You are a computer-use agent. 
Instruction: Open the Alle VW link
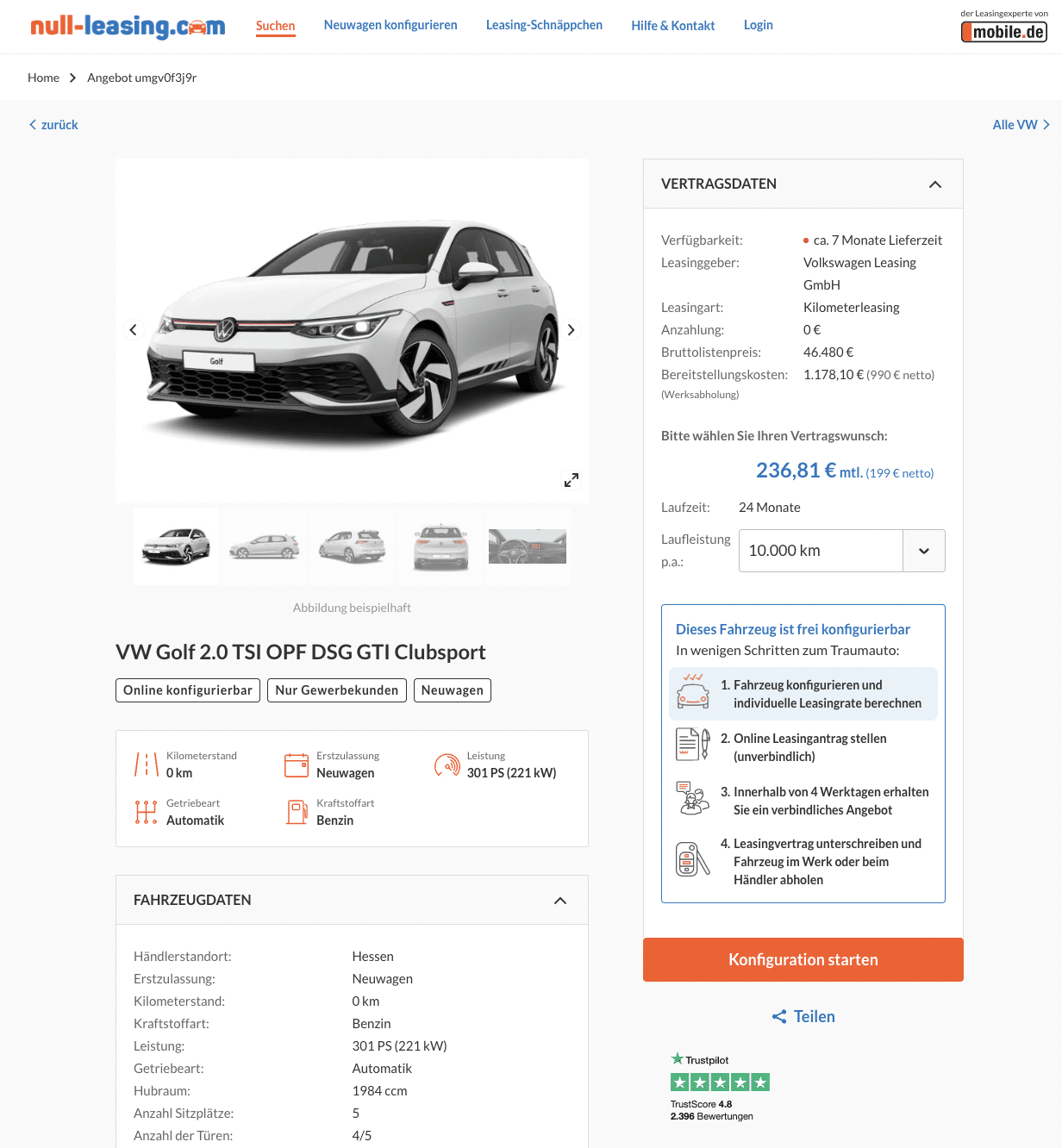(x=1021, y=125)
